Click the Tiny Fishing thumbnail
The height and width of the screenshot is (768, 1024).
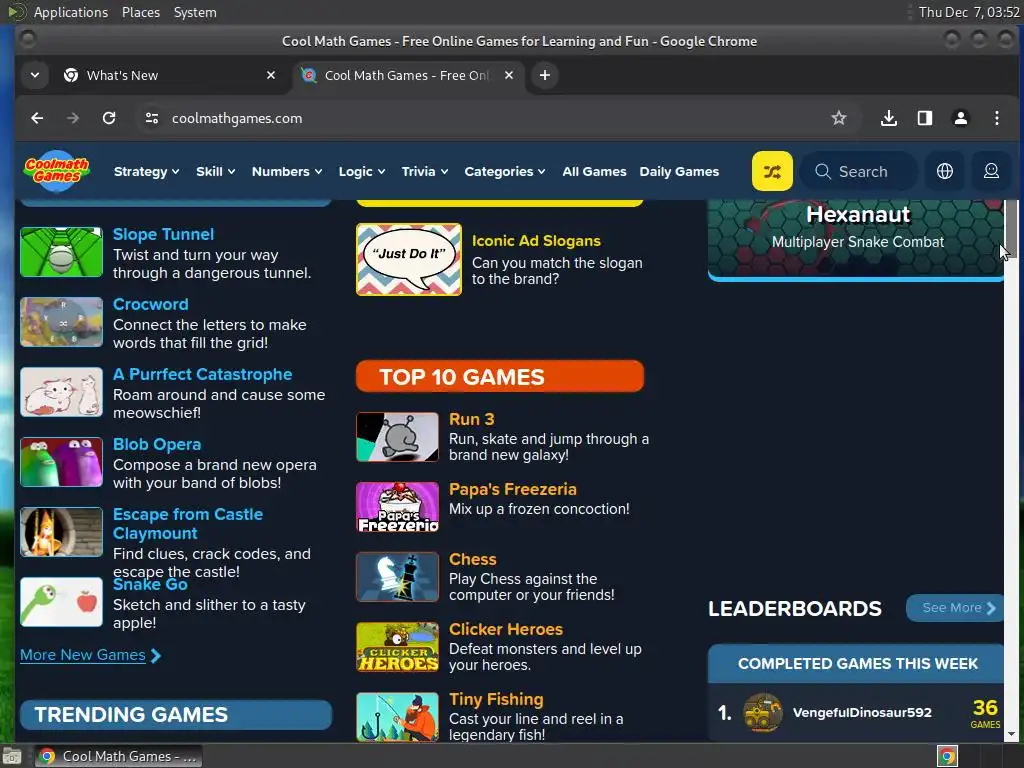click(397, 716)
